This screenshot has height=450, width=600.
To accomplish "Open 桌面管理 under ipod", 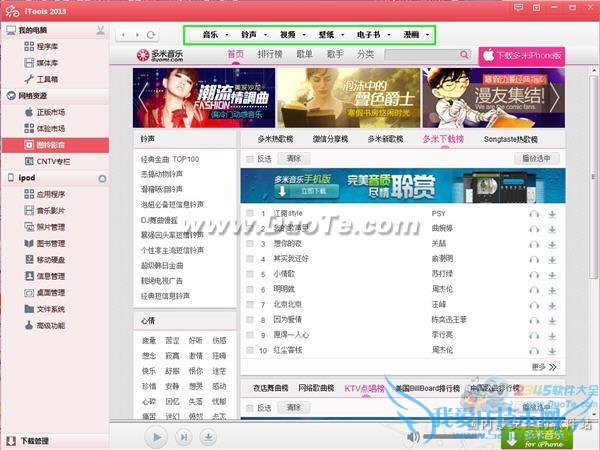I will [45, 293].
